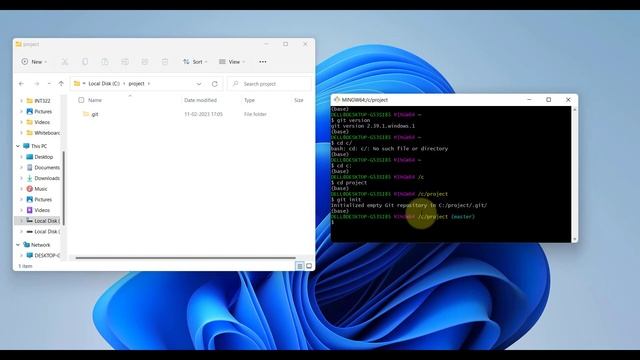Click the Up arrow to go to the parent folder
The height and width of the screenshot is (360, 640).
(61, 84)
